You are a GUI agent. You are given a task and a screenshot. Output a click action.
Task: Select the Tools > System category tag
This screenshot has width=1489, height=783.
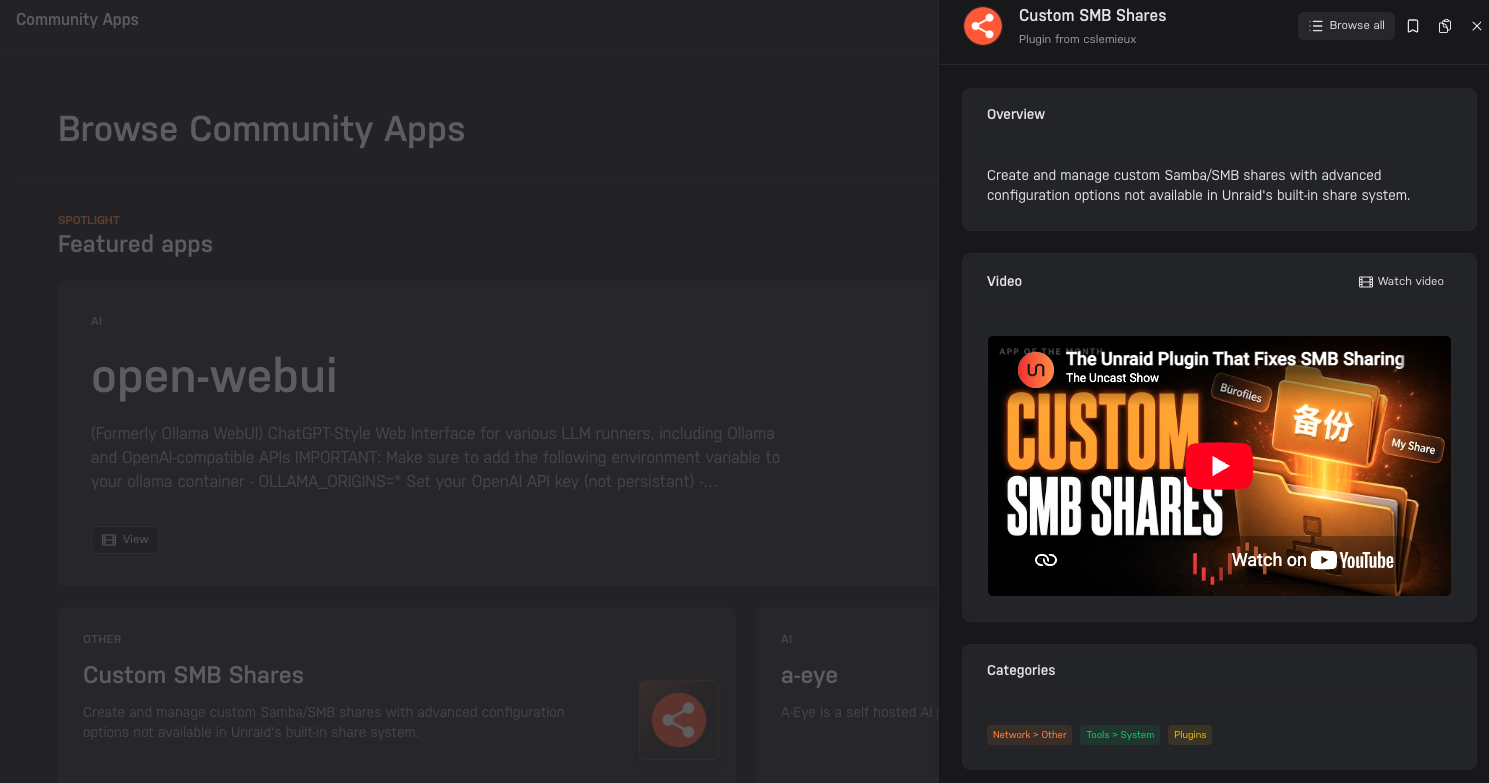1120,735
